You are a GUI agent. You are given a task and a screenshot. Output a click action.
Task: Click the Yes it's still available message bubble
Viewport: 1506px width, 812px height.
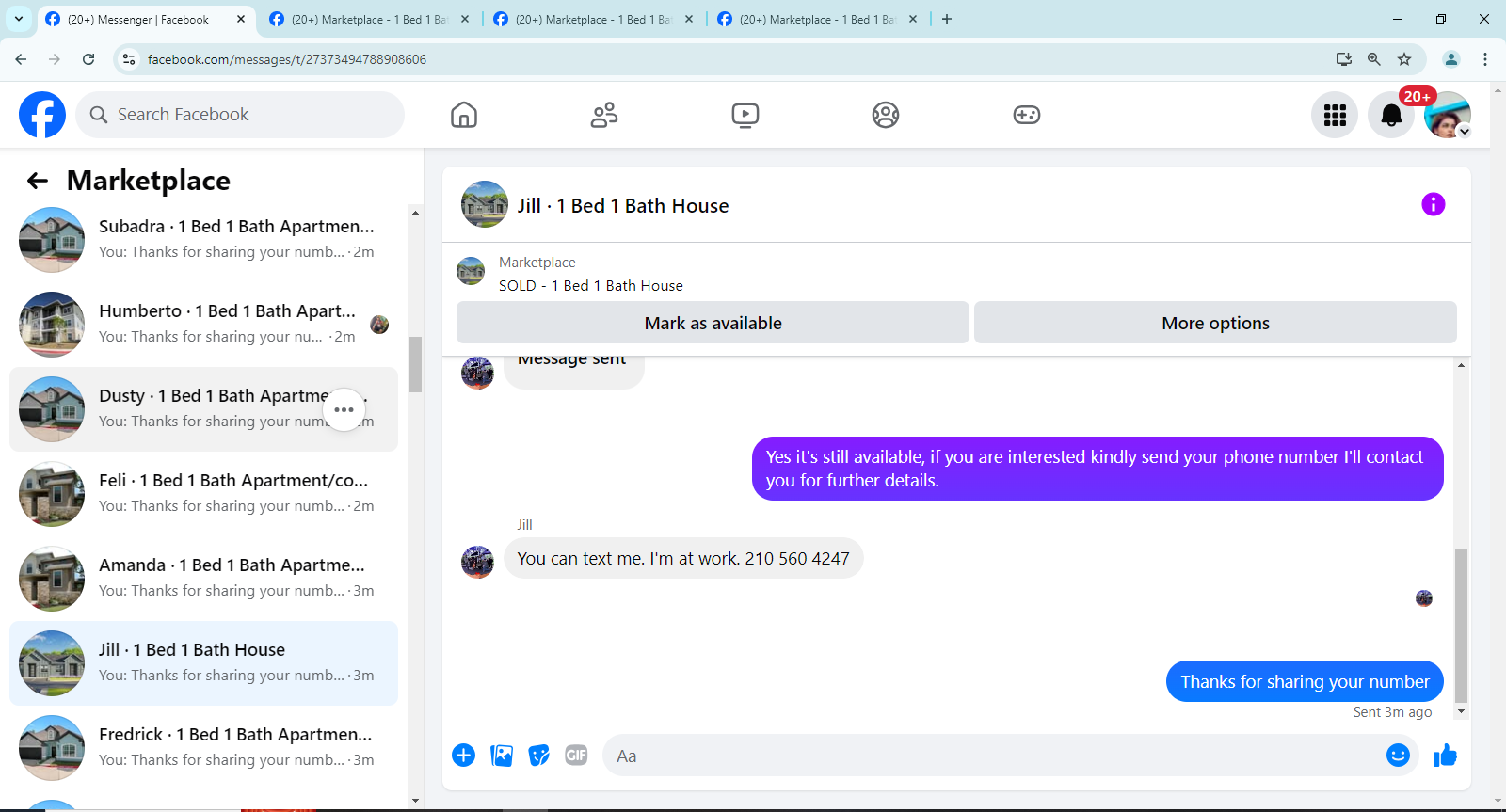point(1097,469)
